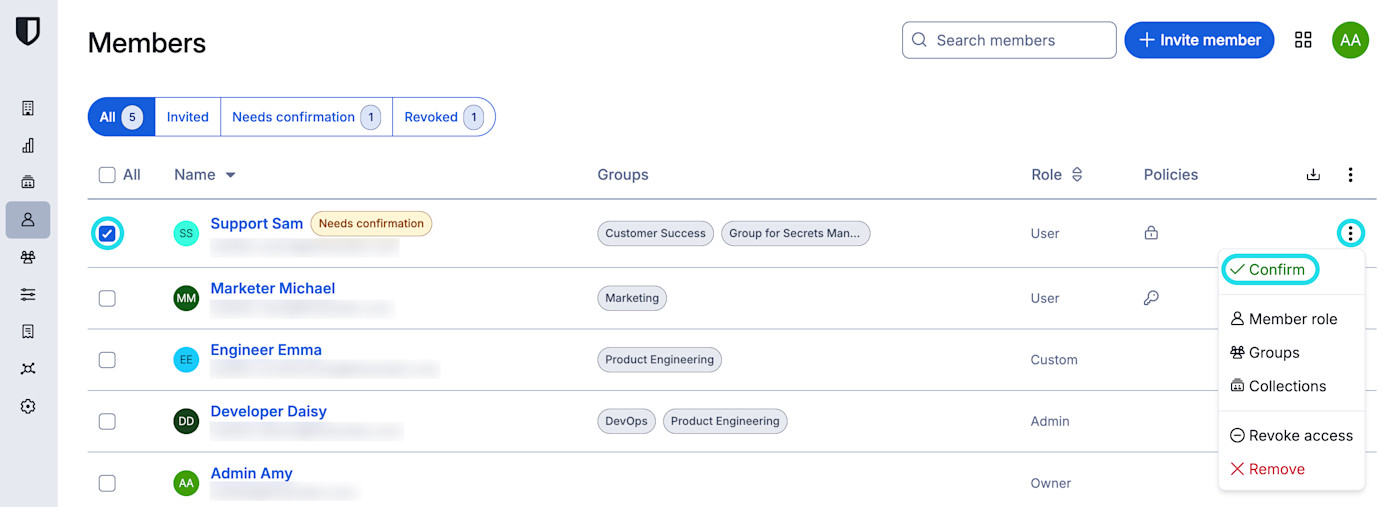Open the header bulk options three-dot menu
Screen dimensions: 1400x507
(x=1350, y=175)
